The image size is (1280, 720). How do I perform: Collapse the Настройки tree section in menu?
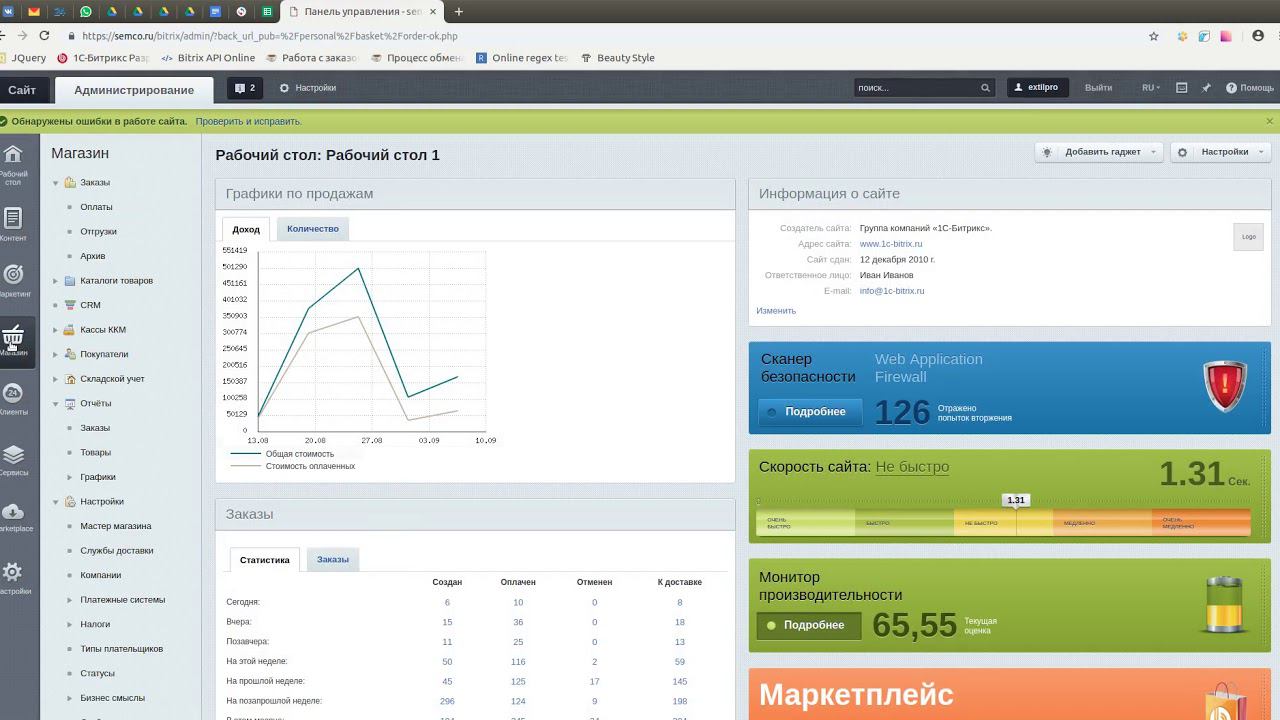[x=56, y=502]
